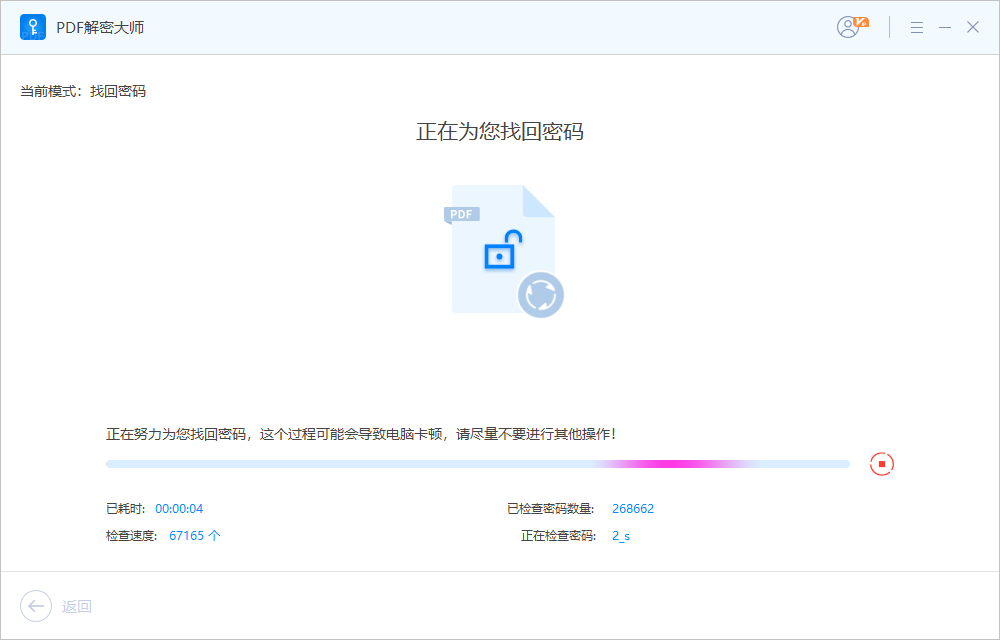The width and height of the screenshot is (1000, 640).
Task: Click the currently checking password 2_s
Action: 620,535
